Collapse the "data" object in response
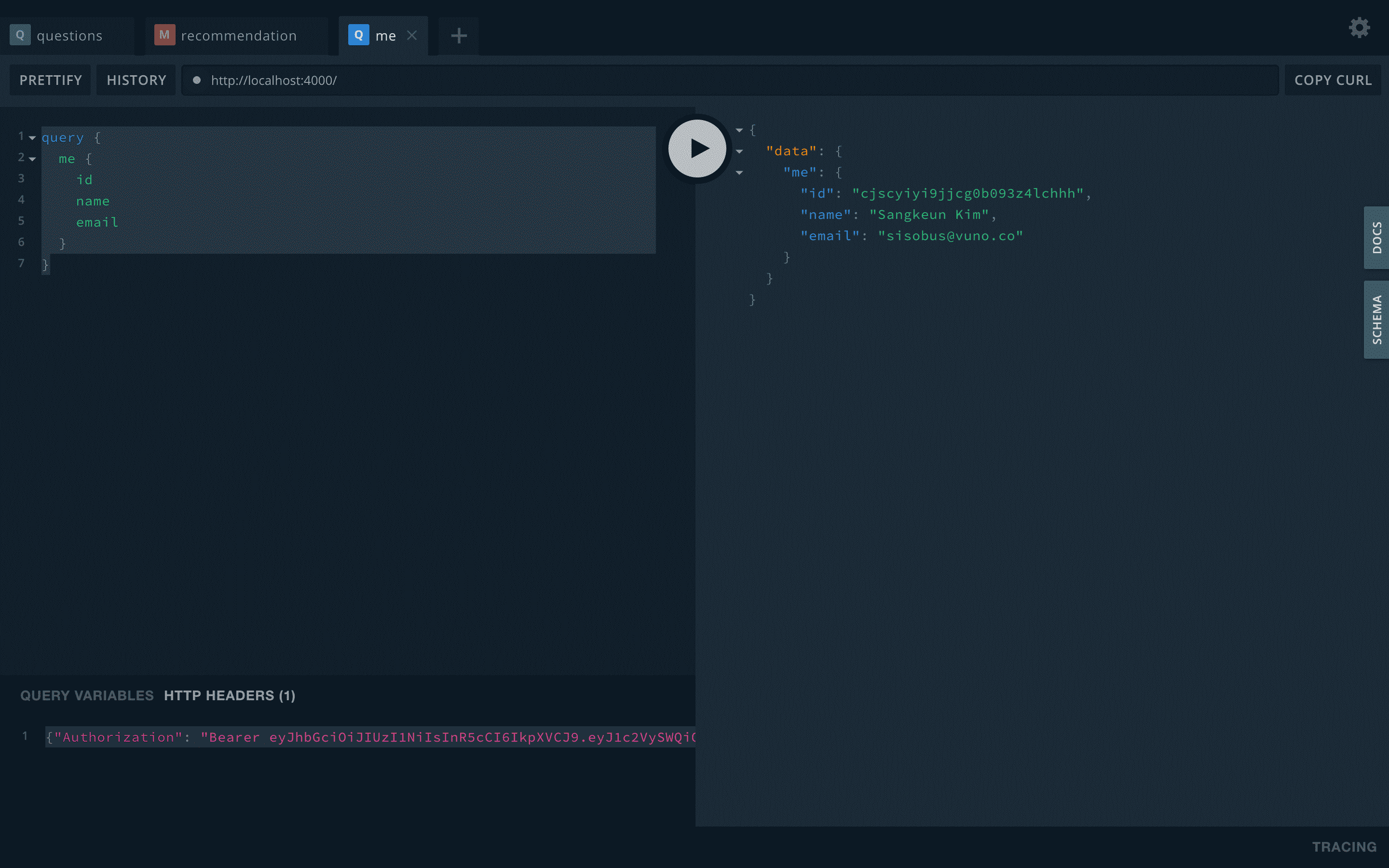Image resolution: width=1389 pixels, height=868 pixels. 739,151
